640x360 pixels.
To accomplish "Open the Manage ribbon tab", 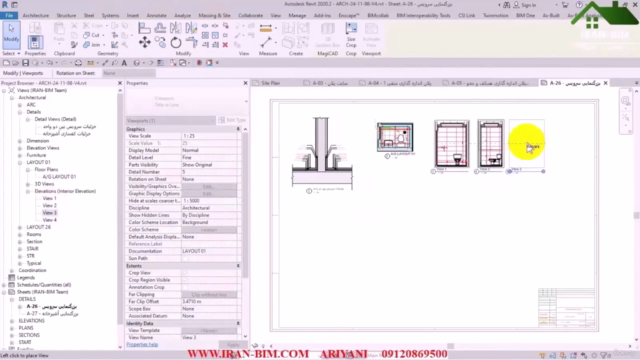I will click(x=297, y=16).
